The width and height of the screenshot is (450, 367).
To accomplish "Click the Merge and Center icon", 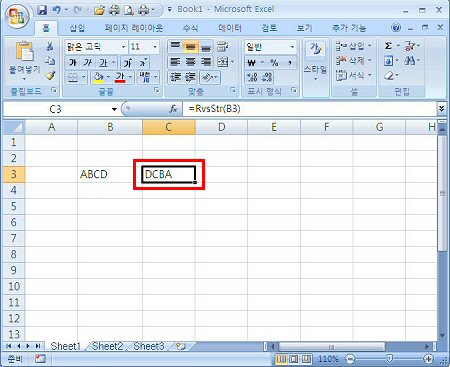I will [x=223, y=62].
